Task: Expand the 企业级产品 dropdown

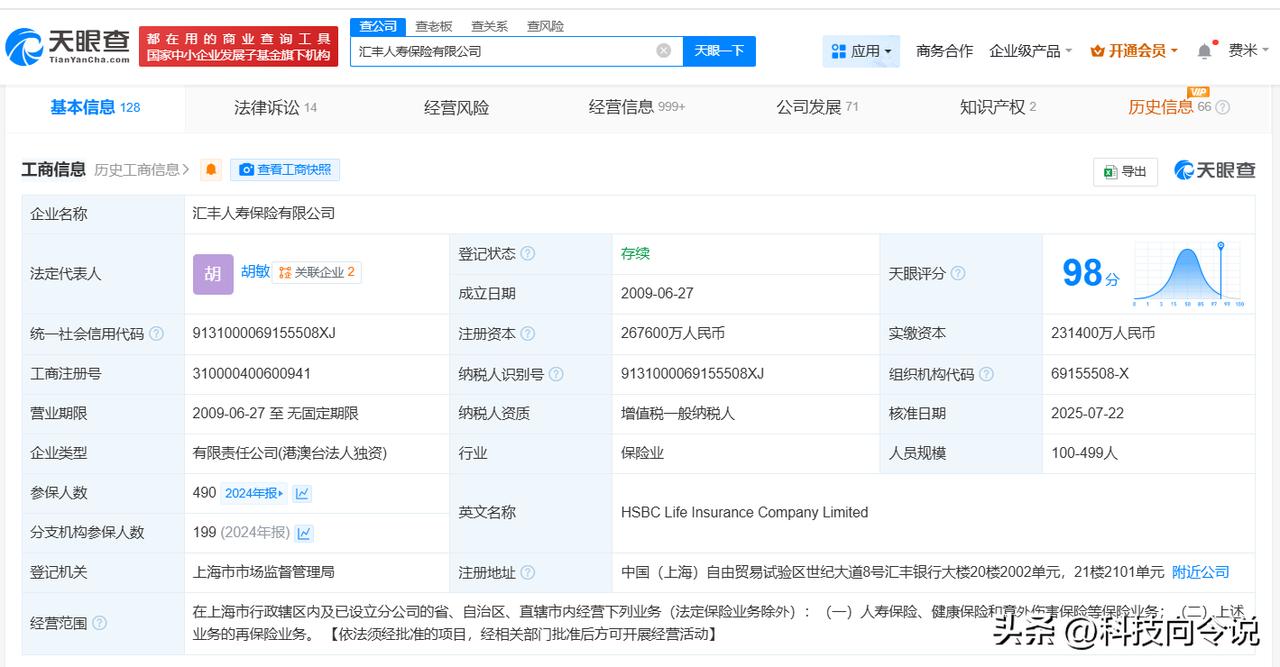Action: click(x=1030, y=51)
